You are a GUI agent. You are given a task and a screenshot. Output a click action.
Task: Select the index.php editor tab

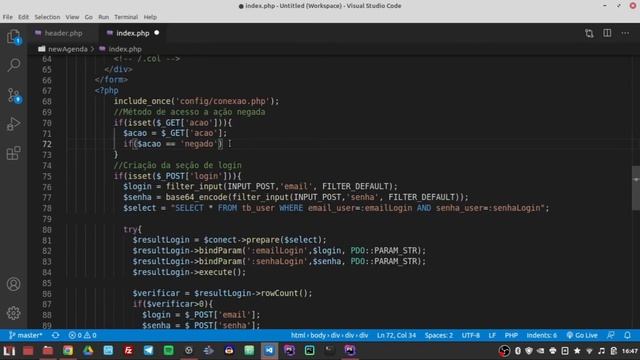(133, 33)
